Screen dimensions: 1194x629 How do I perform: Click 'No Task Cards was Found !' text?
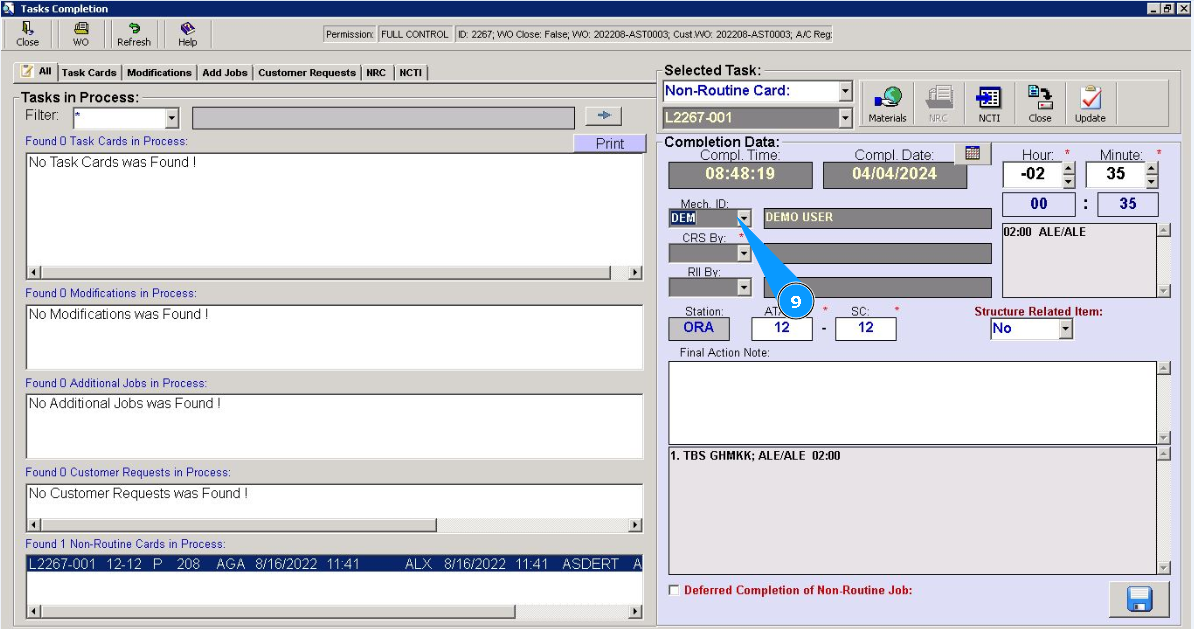pyautogui.click(x=113, y=162)
